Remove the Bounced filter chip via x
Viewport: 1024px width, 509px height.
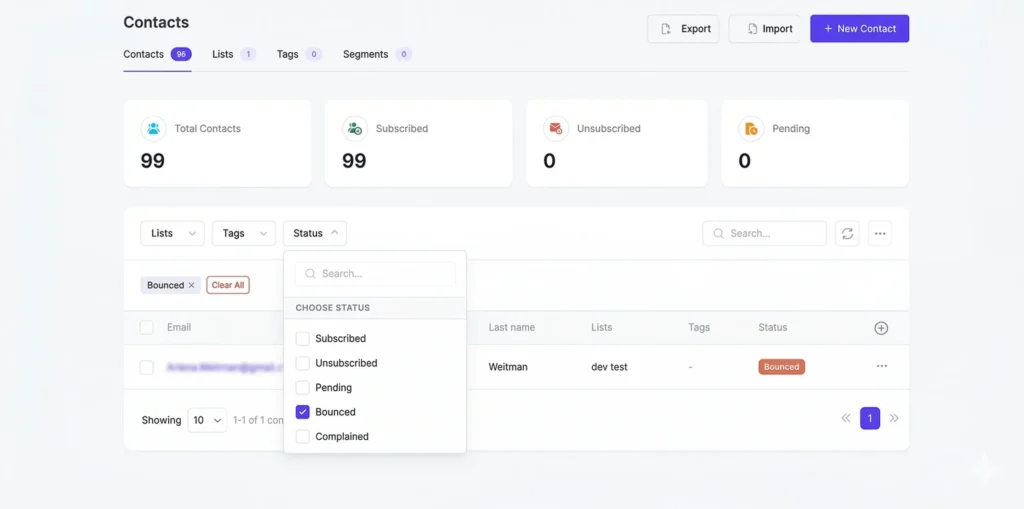coord(191,285)
